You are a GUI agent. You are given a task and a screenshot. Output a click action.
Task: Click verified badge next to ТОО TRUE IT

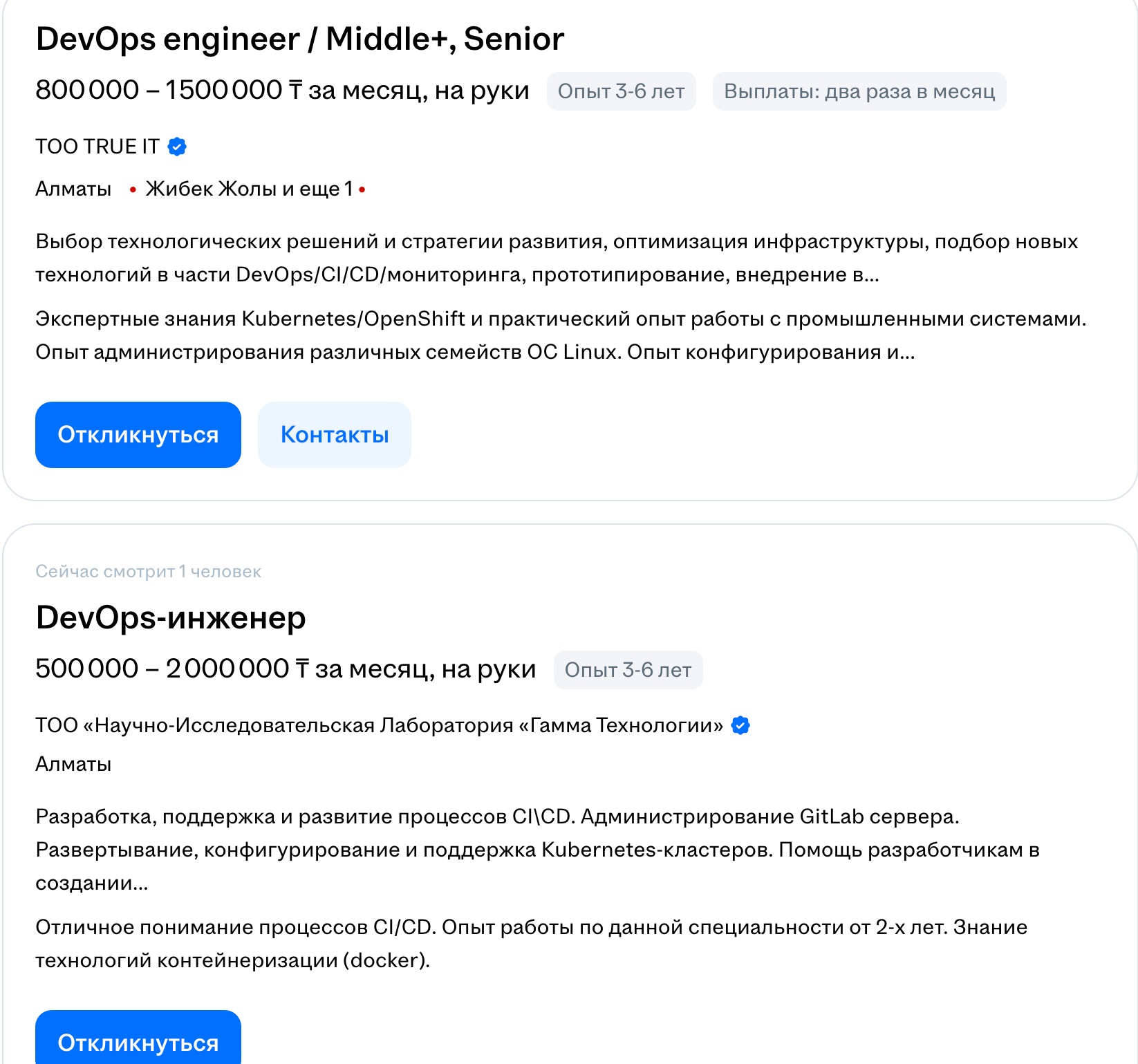coord(177,147)
